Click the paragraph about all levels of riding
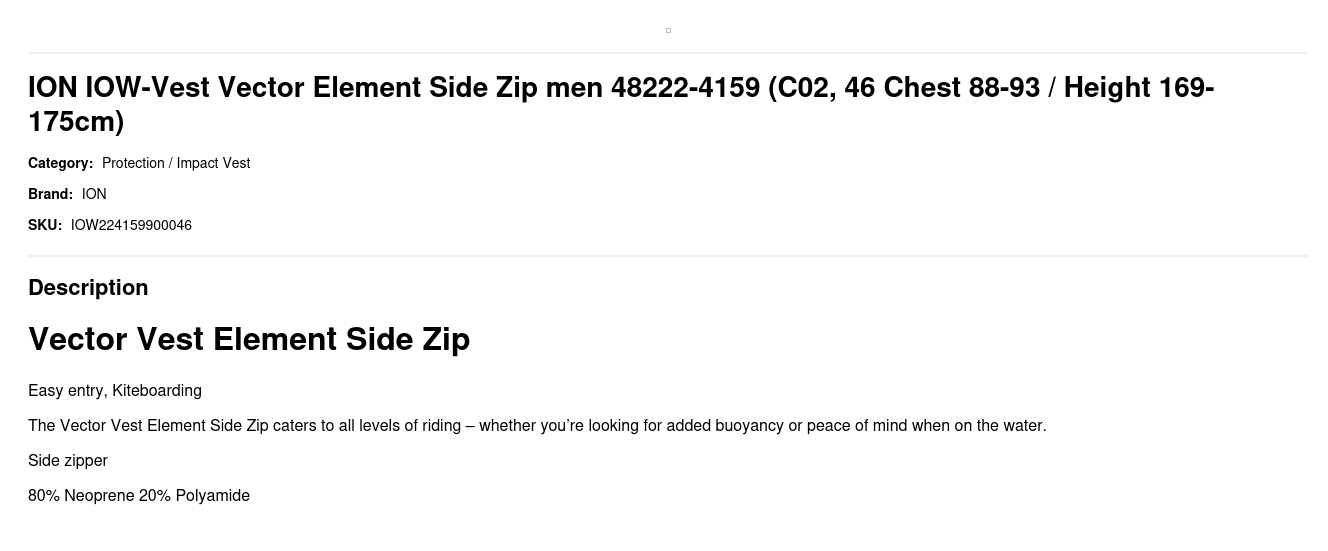The height and width of the screenshot is (551, 1328). [537, 425]
